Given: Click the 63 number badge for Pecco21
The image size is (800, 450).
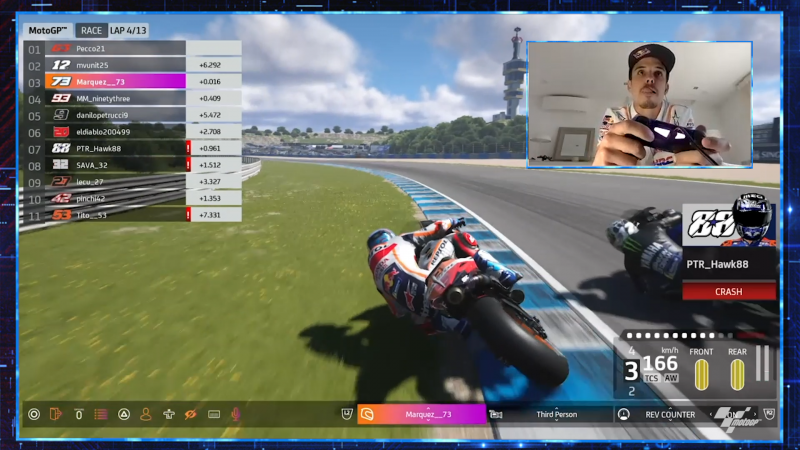Looking at the screenshot, I should (x=61, y=48).
